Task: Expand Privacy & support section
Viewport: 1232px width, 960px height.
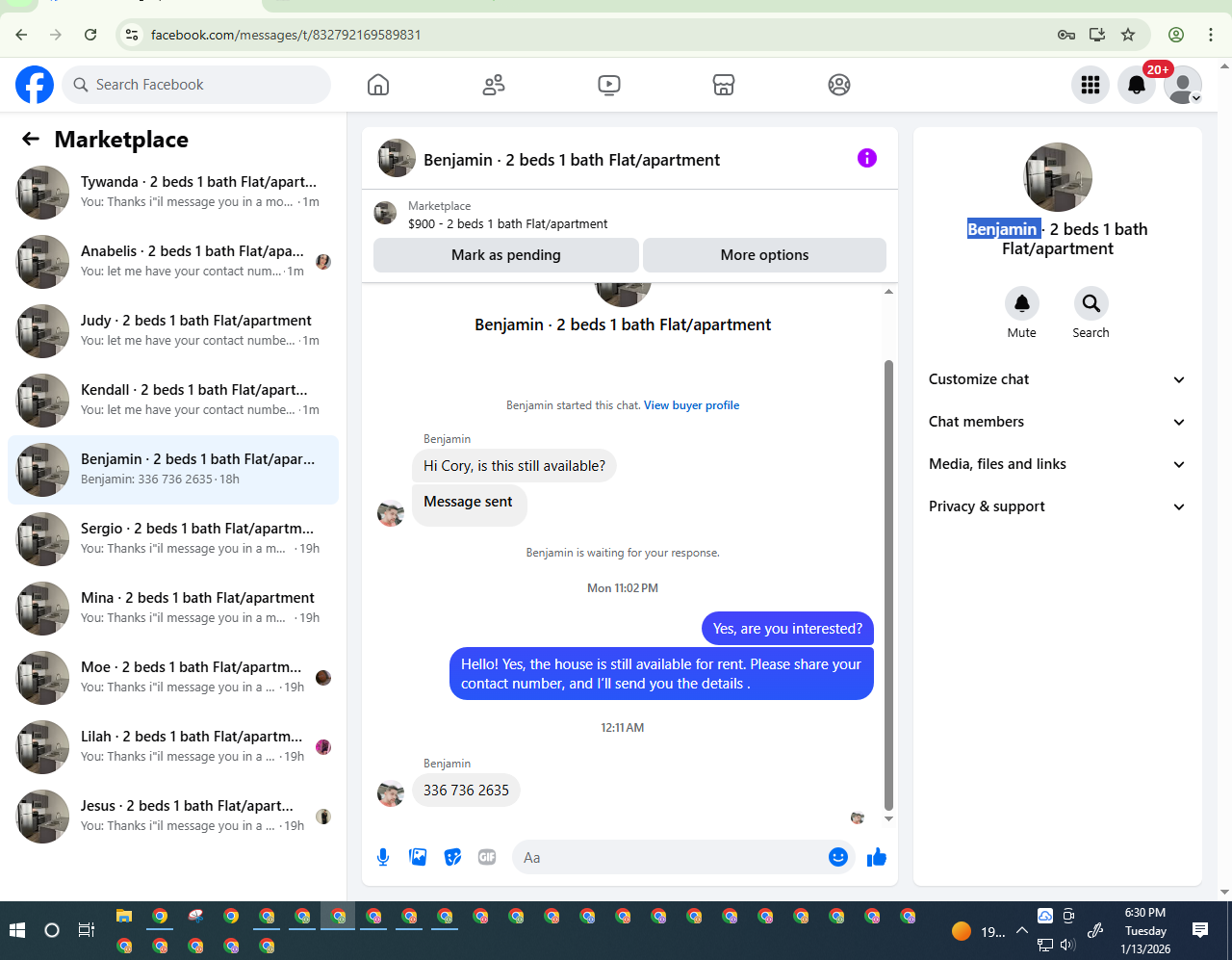Action: (1058, 506)
